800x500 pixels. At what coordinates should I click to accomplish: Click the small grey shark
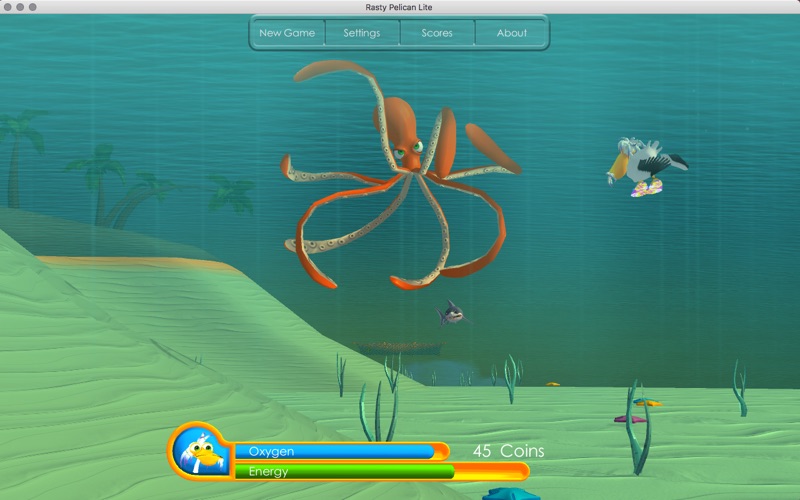[x=452, y=313]
